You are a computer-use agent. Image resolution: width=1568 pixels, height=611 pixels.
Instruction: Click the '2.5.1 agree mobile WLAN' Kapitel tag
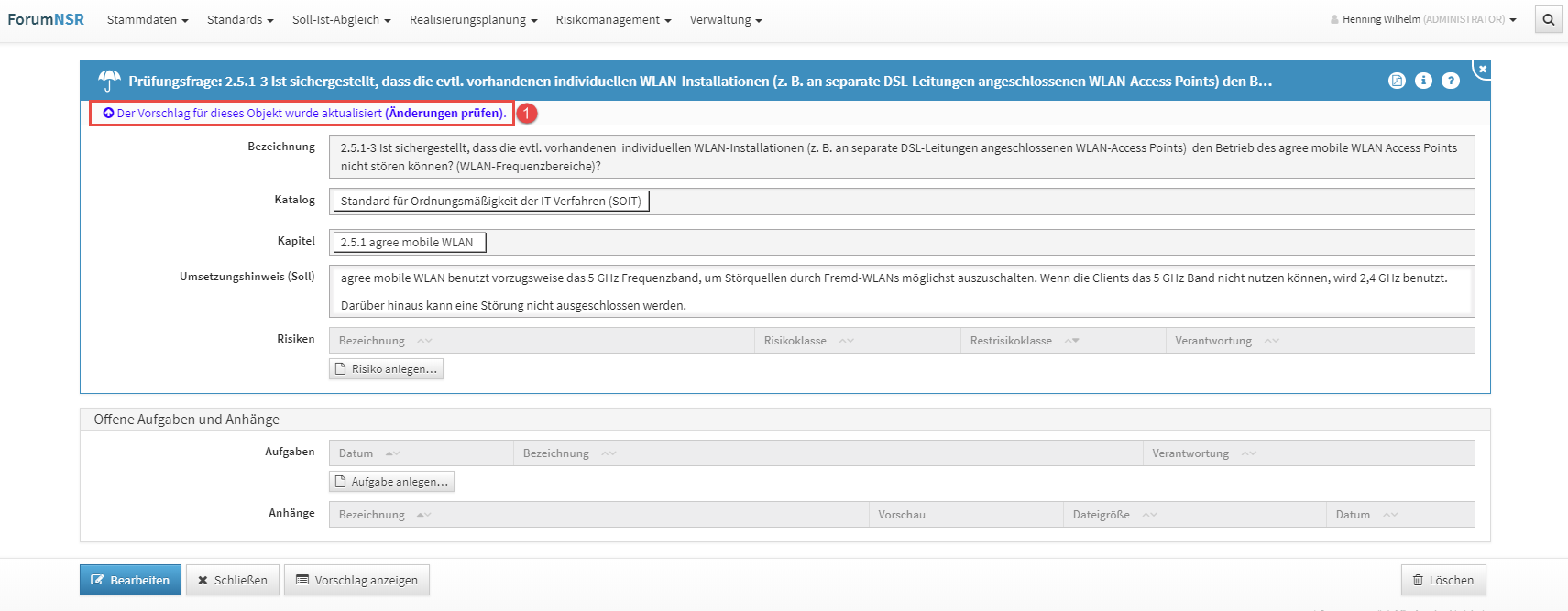click(x=408, y=243)
